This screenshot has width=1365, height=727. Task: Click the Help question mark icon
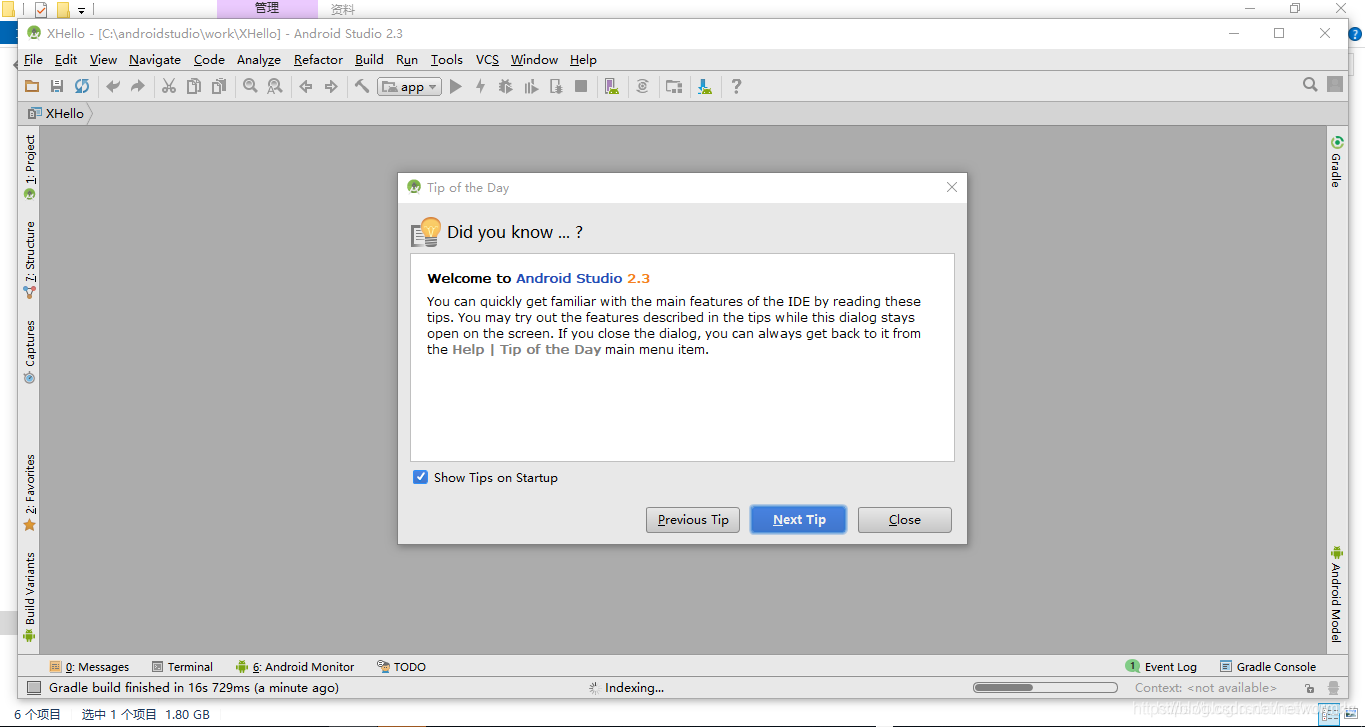coord(736,87)
